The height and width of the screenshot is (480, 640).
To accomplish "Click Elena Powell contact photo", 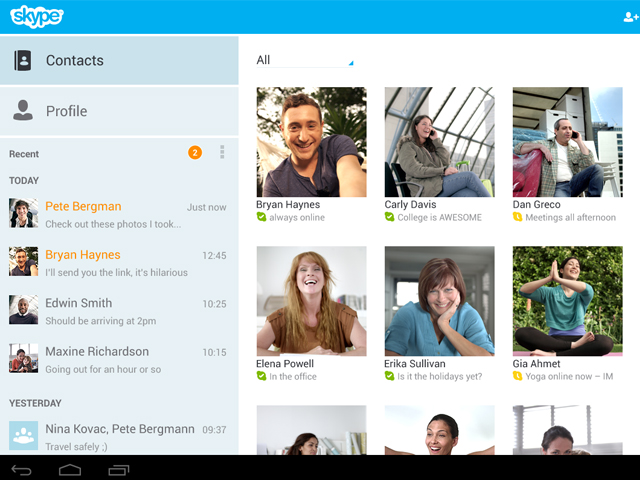I will point(311,301).
